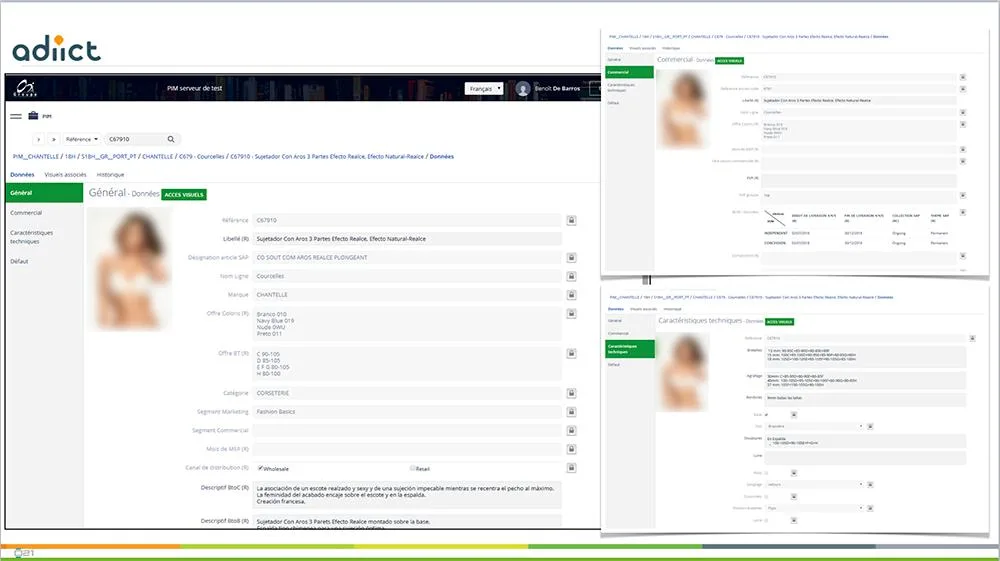1000x561 pixels.
Task: Click the Catégorie field showing CORSETERIE
Action: (407, 393)
